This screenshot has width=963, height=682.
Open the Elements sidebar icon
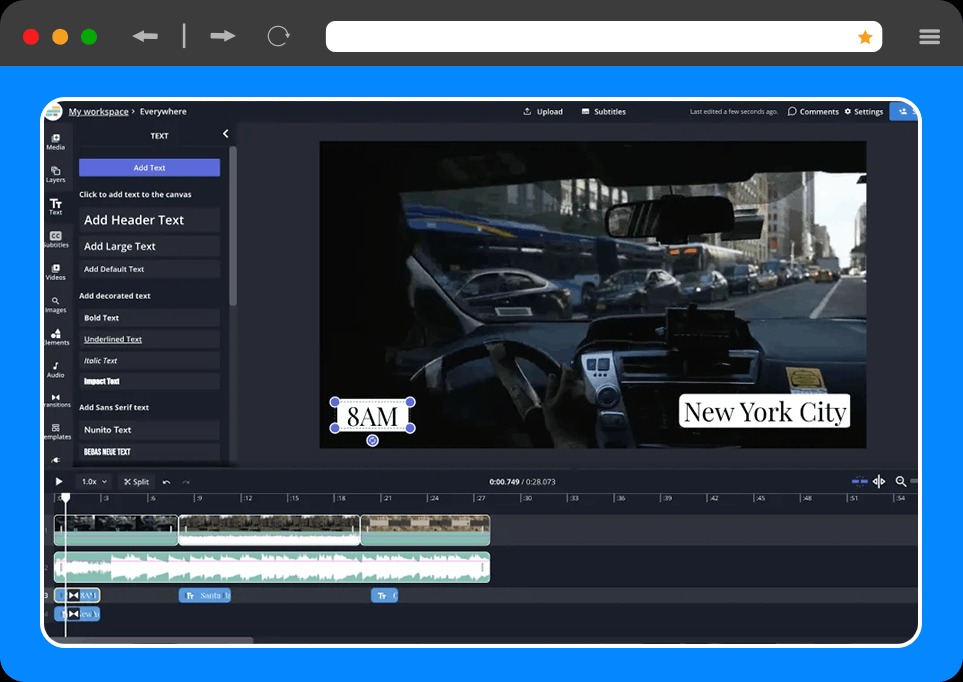click(56, 337)
